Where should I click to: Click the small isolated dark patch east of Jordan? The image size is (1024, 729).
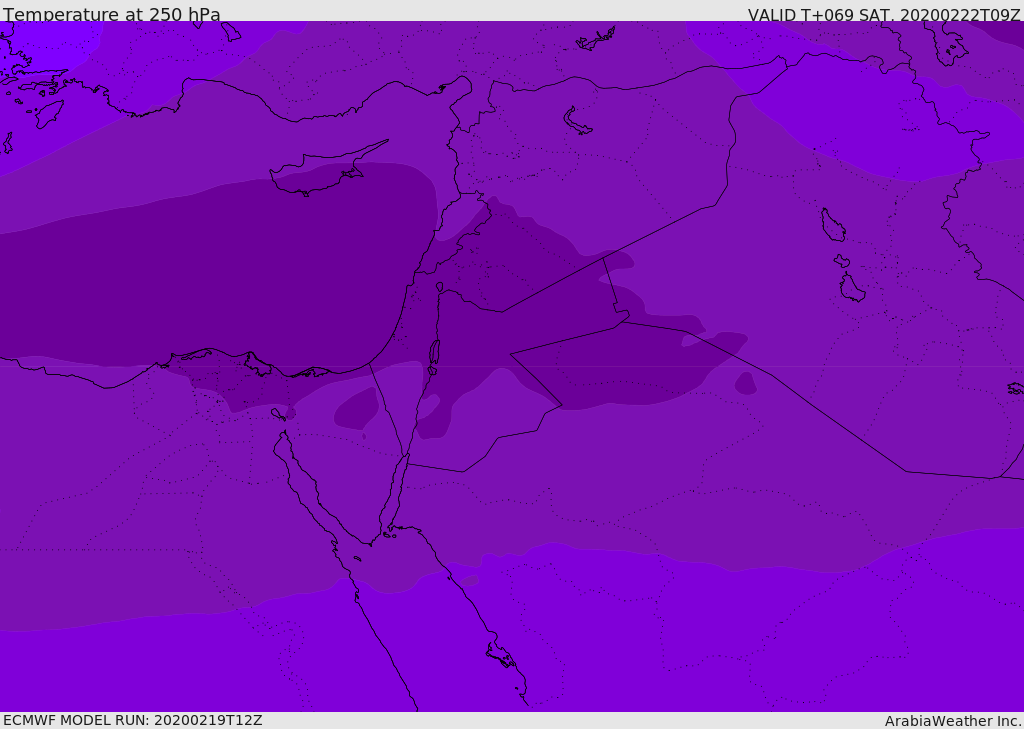point(745,383)
